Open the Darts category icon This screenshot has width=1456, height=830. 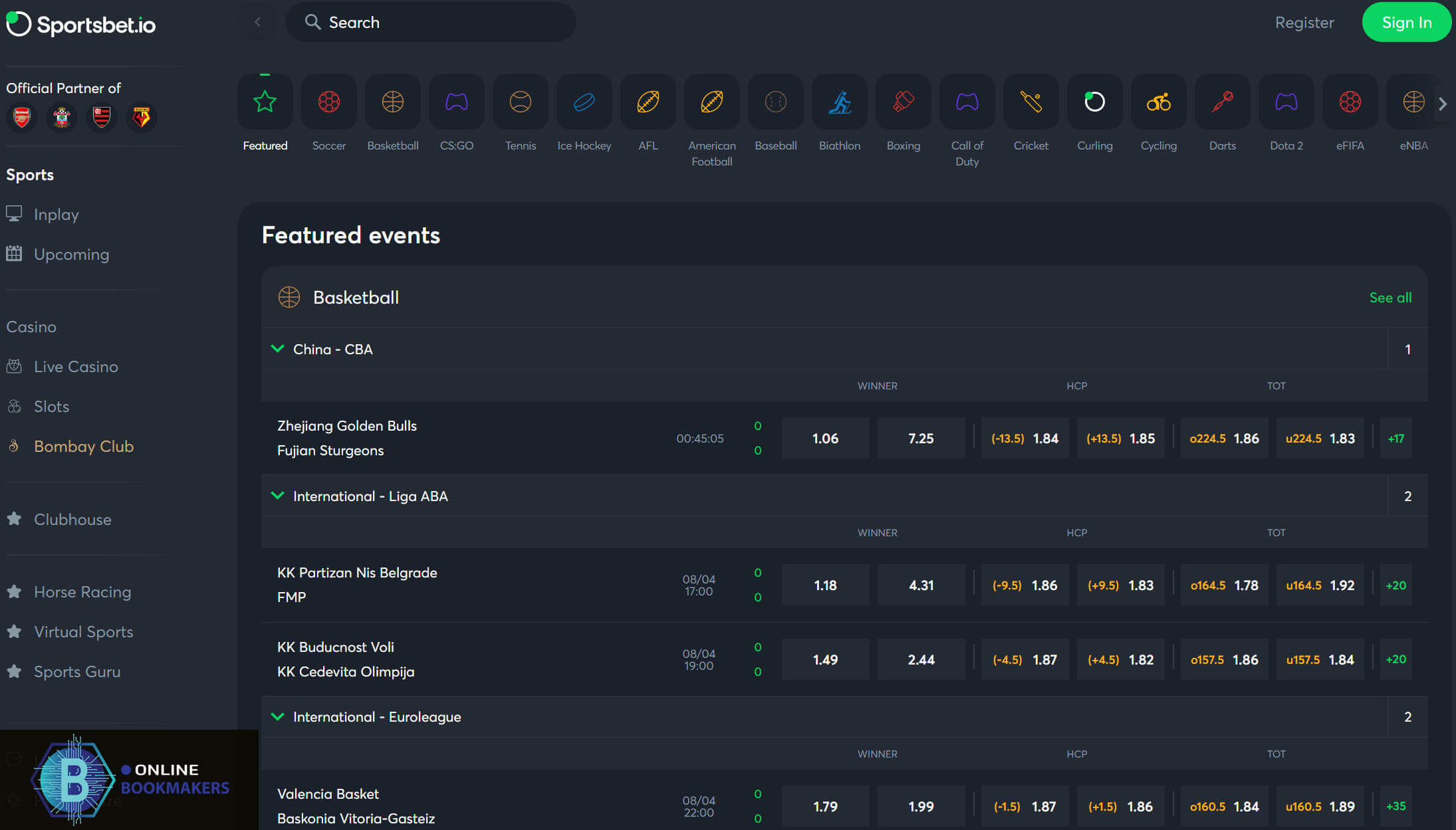coord(1222,102)
